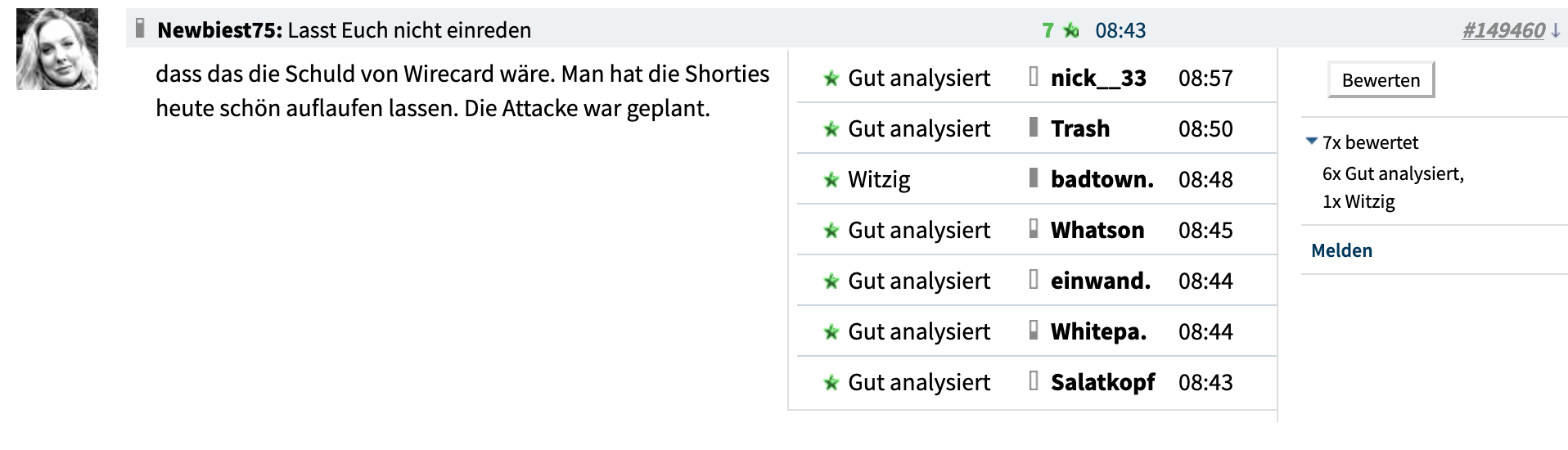Open Whitepa. user profile
1568x450 pixels.
pos(1098,332)
